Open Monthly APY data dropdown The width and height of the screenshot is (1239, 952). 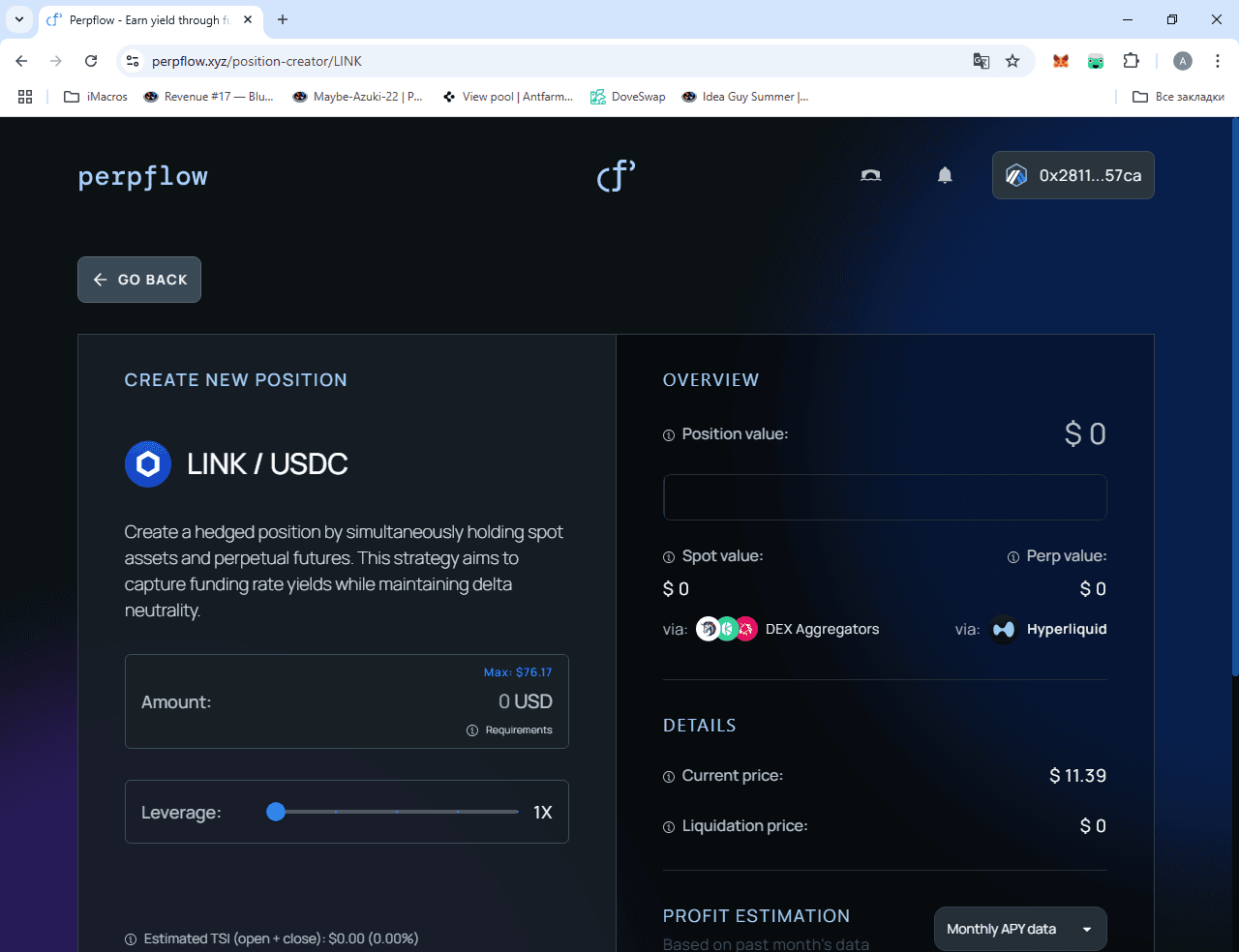1020,929
